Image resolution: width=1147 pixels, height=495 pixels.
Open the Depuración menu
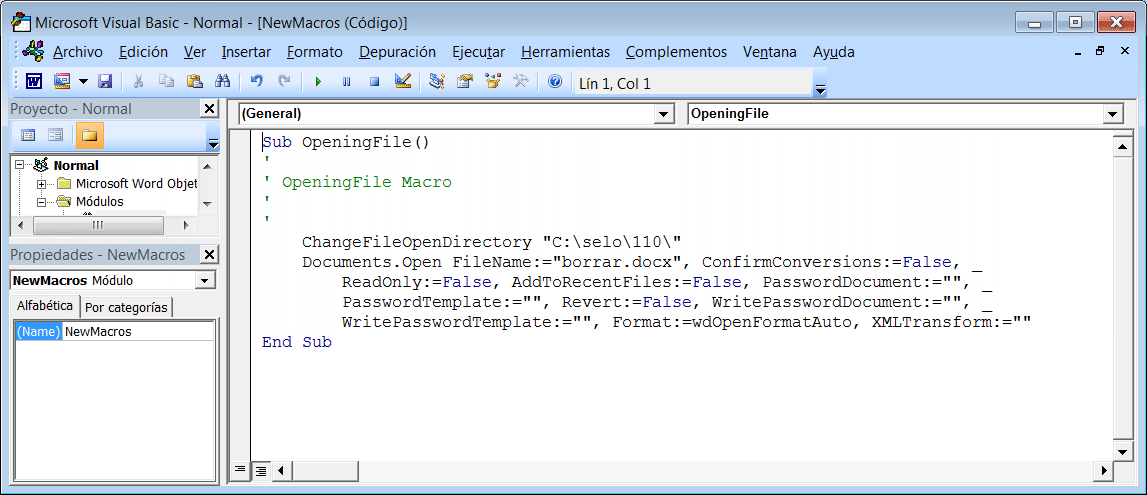pyautogui.click(x=397, y=52)
